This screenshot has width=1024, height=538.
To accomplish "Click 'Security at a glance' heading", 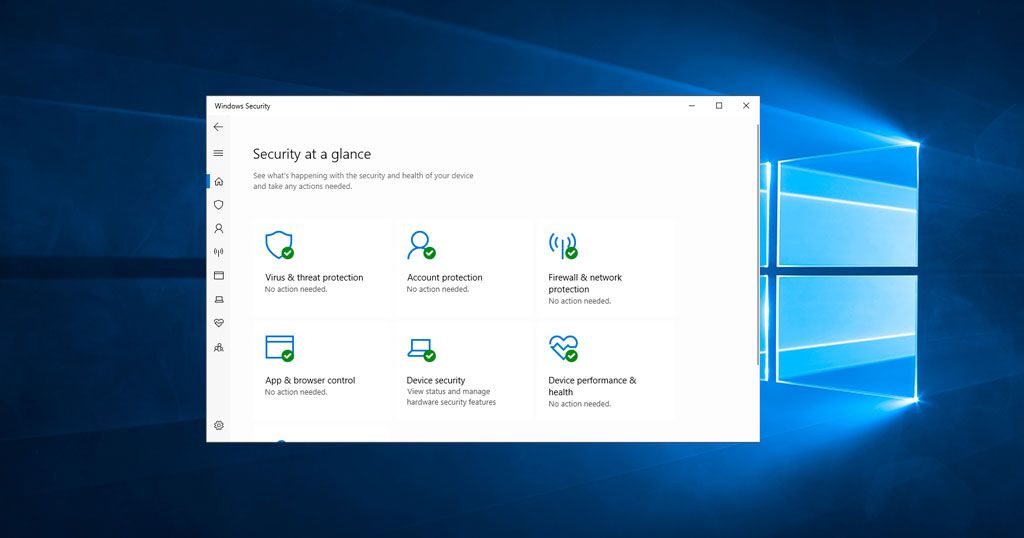I will point(312,154).
